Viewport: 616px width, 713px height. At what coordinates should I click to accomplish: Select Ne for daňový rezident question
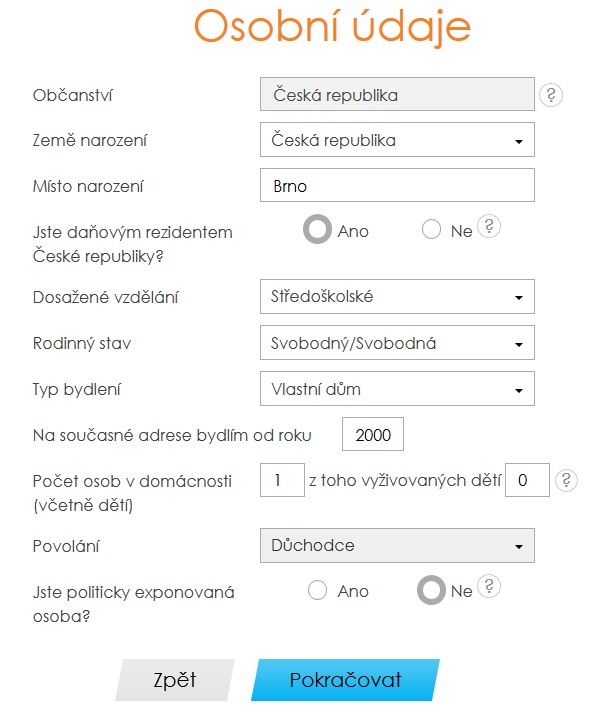point(431,229)
